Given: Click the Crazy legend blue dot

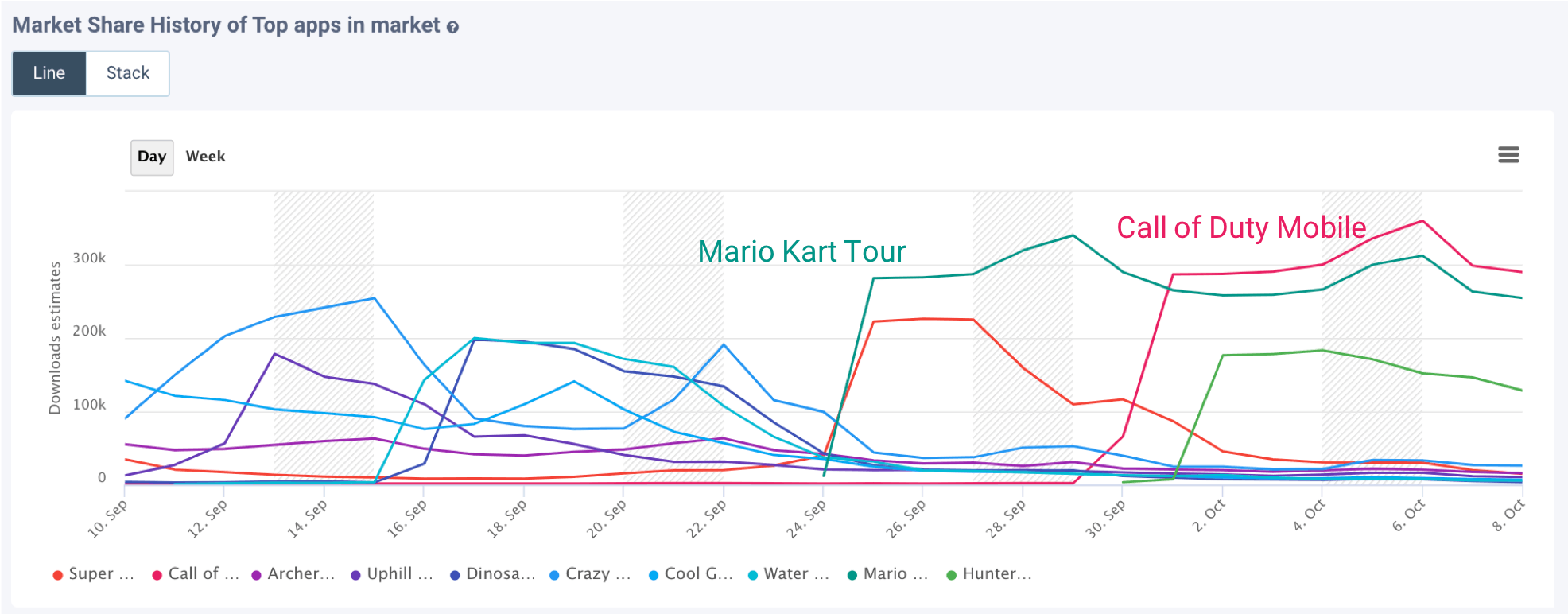Looking at the screenshot, I should 554,575.
